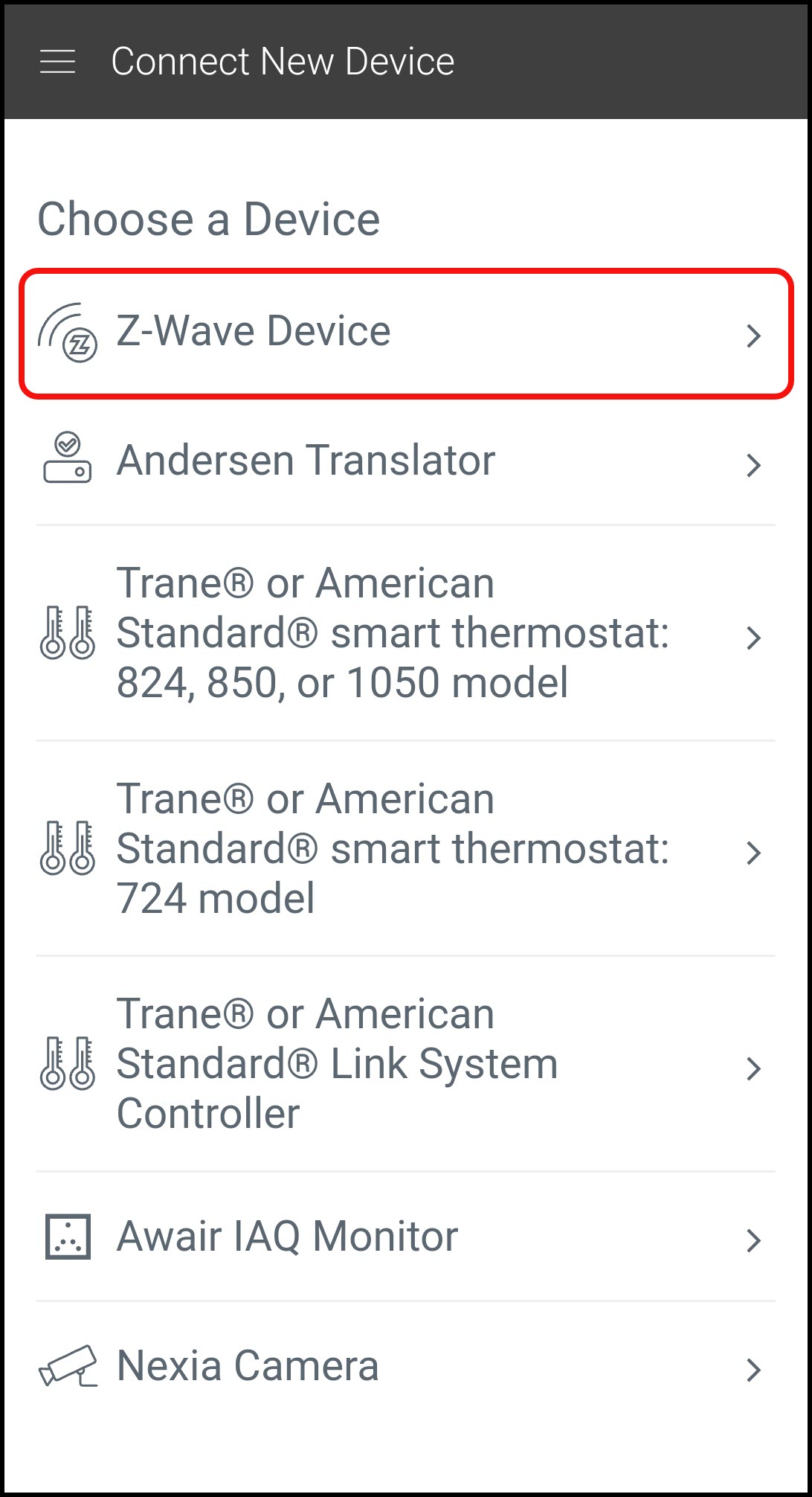Click thermometer icon beside 824, 850, 1050 model
The height and width of the screenshot is (1497, 812).
click(67, 632)
